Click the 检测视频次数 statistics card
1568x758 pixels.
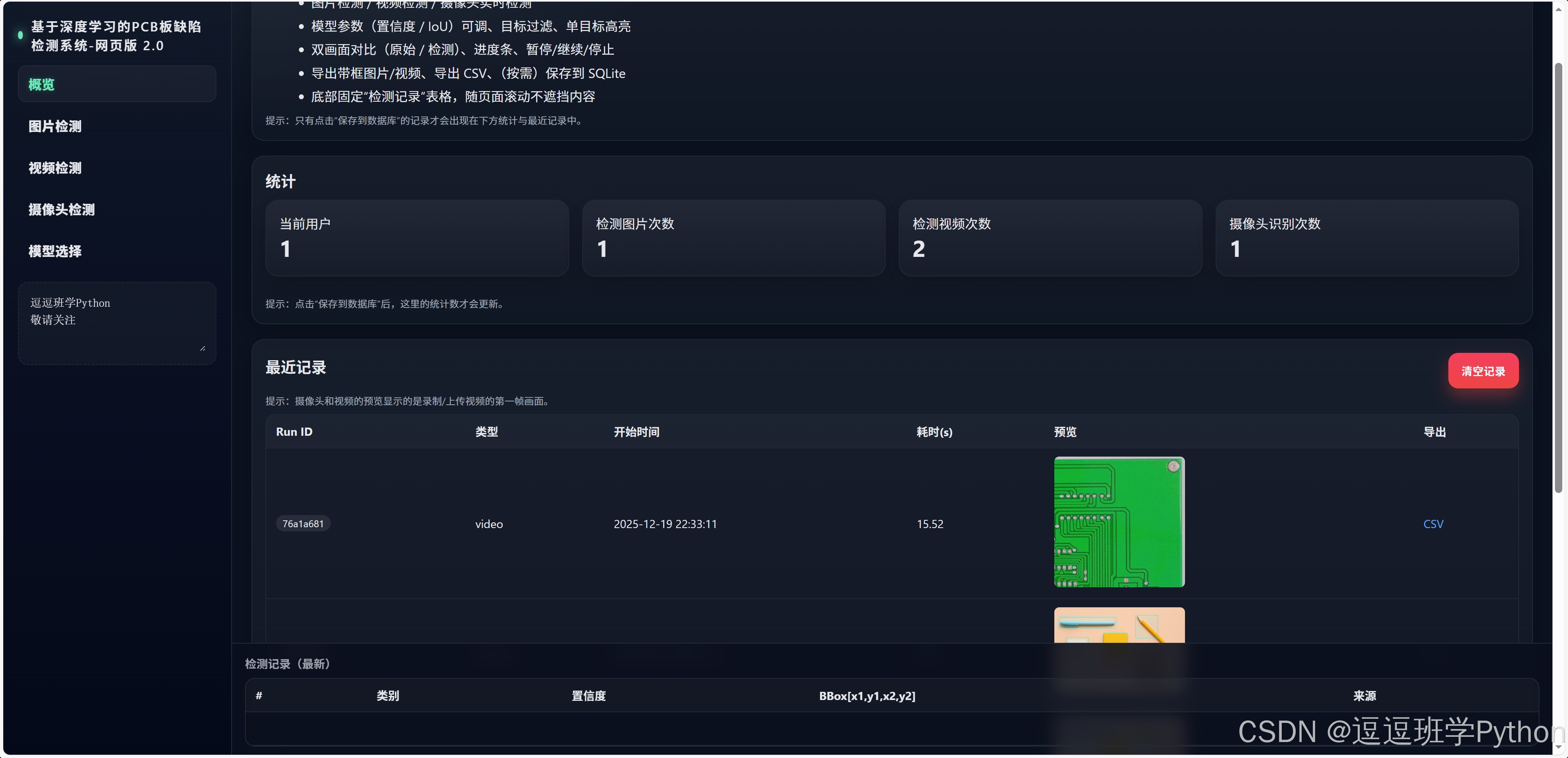(1050, 238)
